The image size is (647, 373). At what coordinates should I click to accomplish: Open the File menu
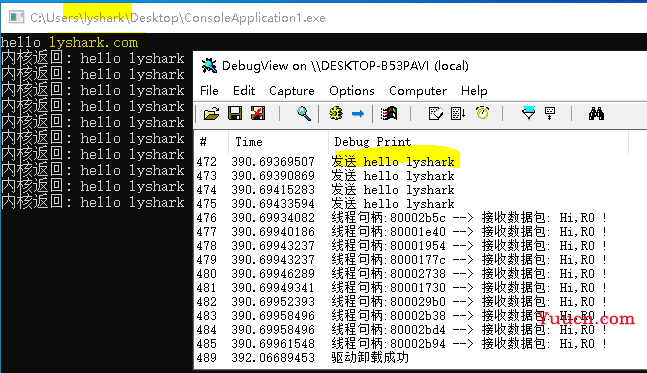coord(209,91)
